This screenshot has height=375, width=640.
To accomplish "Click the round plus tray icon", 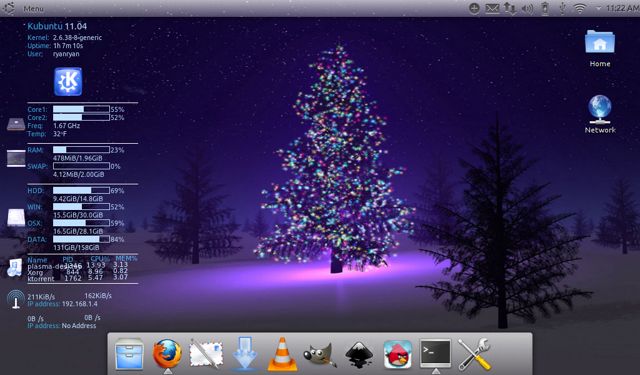I will click(x=474, y=8).
